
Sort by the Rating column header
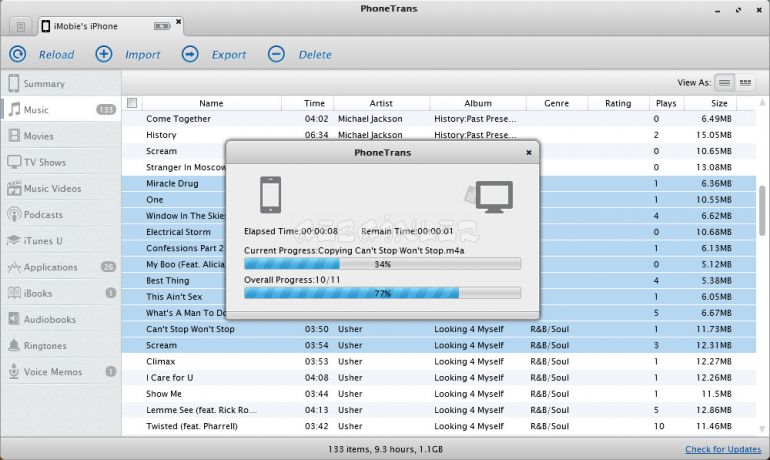tap(618, 103)
